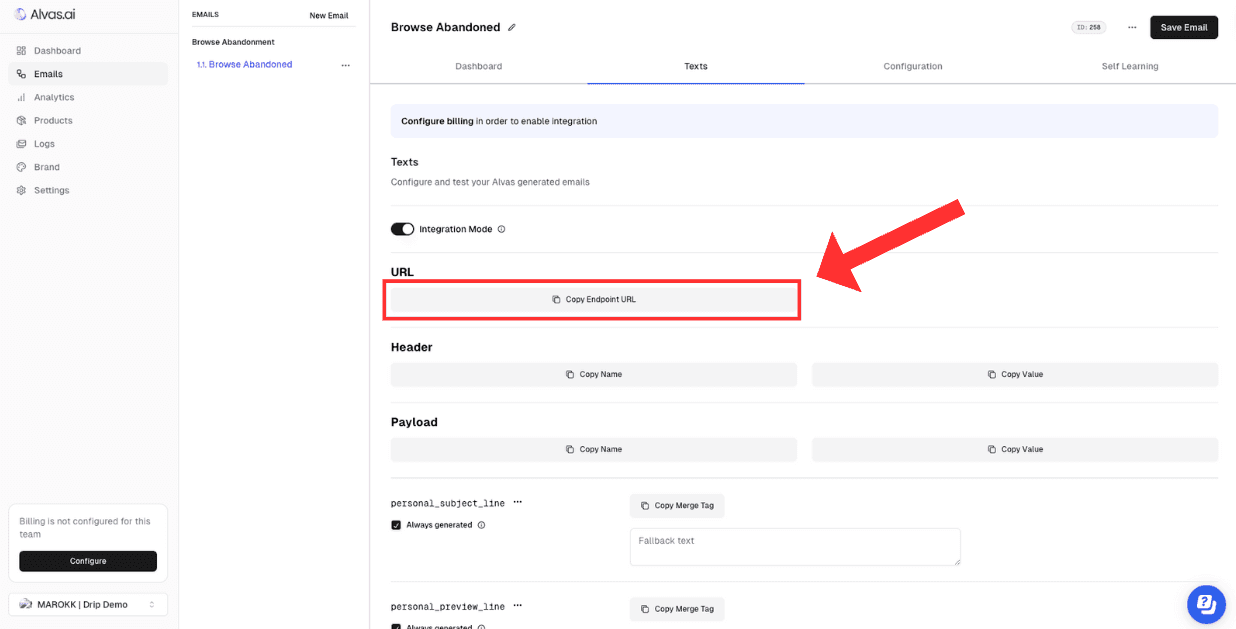Viewport: 1236px width, 629px height.
Task: Open the three-dot menu for personal_subject_line
Action: 517,502
